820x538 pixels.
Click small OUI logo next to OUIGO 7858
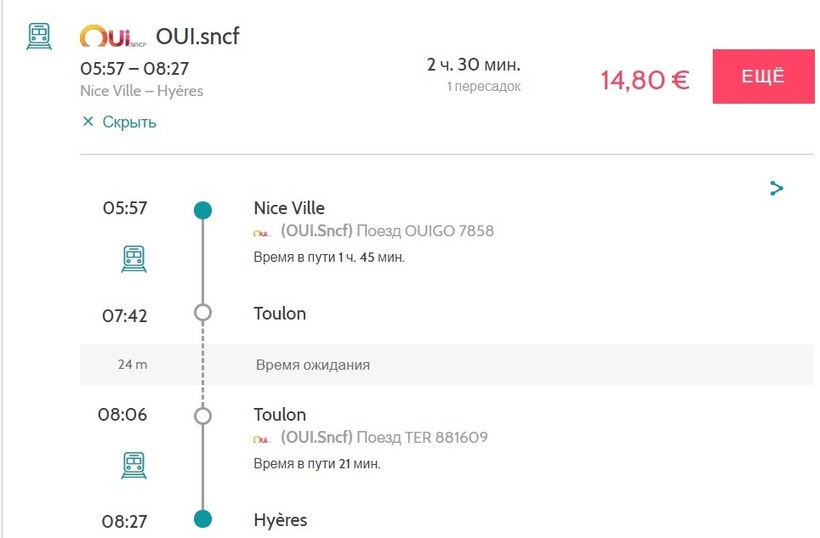pos(262,233)
